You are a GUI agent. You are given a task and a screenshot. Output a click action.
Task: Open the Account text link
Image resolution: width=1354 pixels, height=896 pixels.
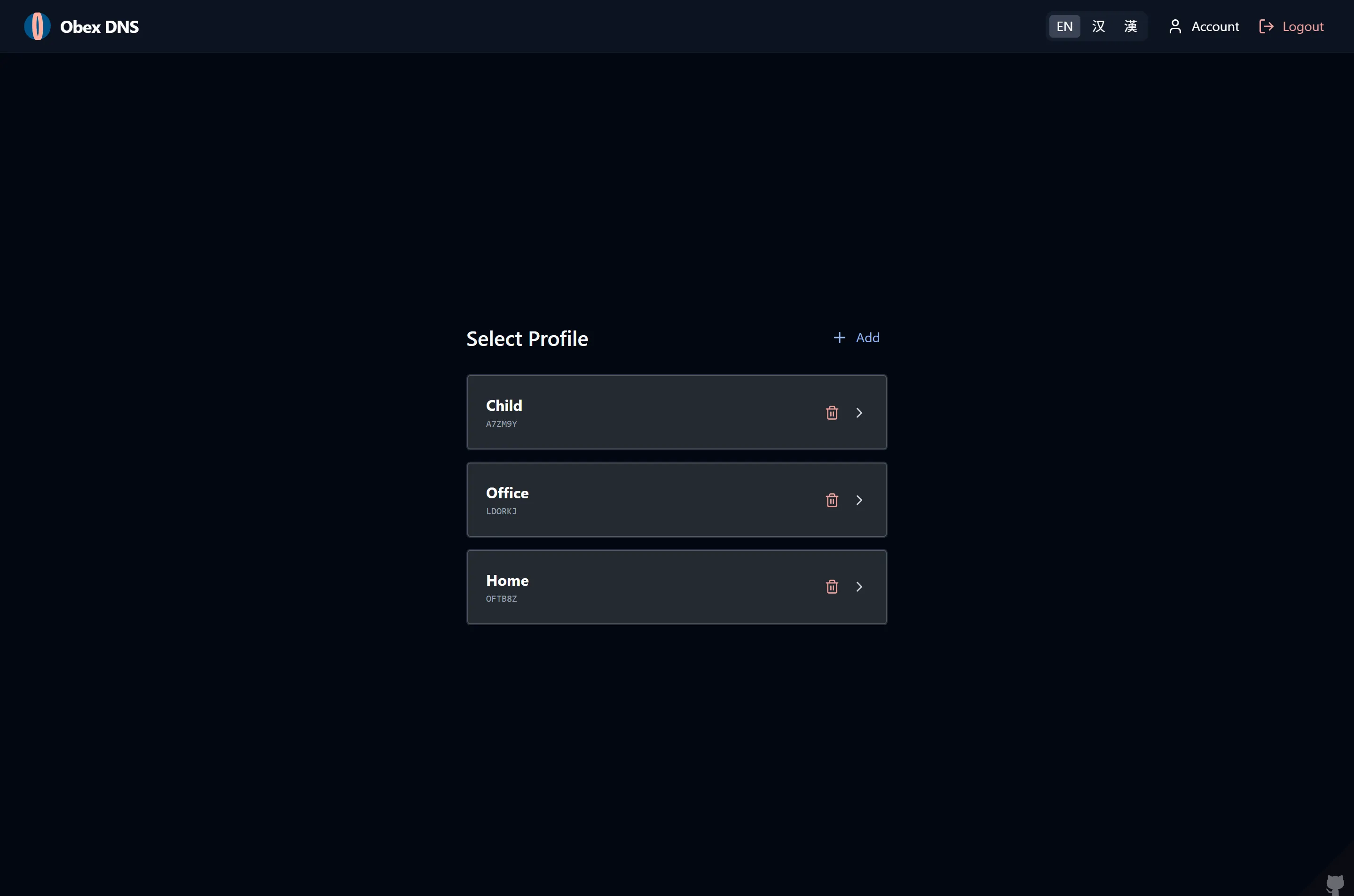[1214, 26]
